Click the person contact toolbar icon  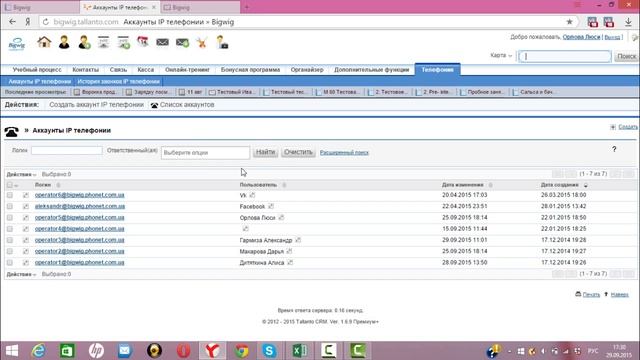64,42
